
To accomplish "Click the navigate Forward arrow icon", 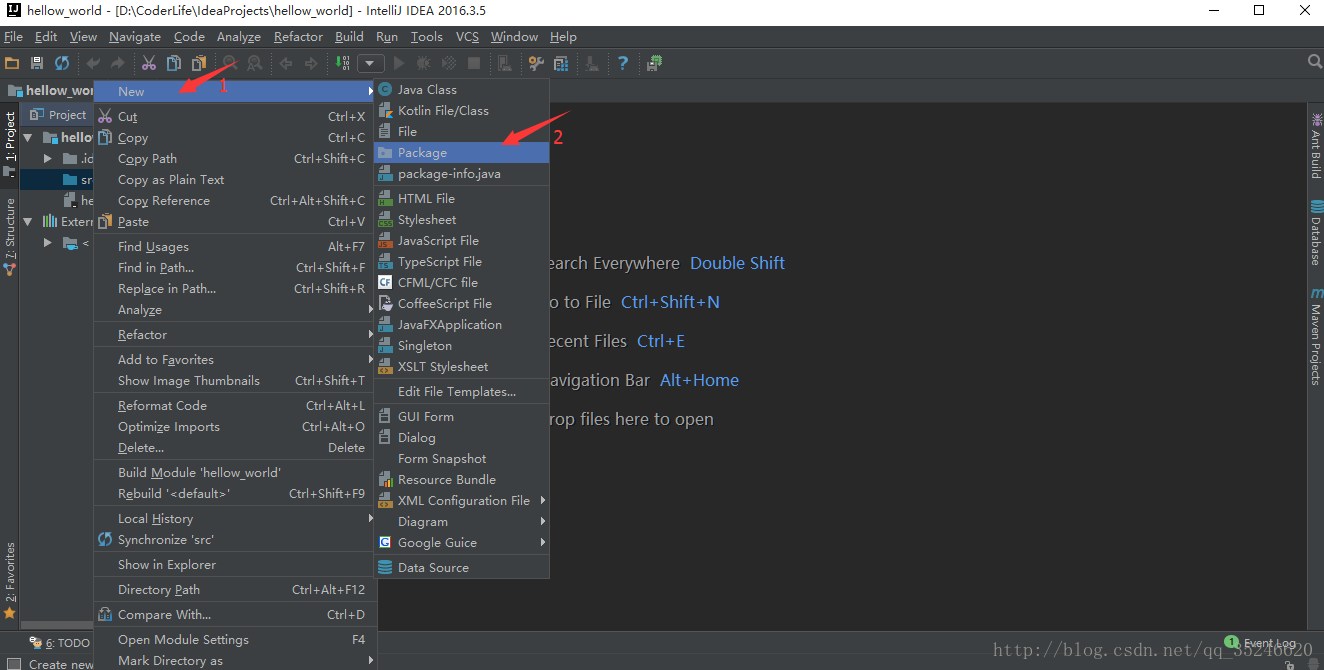I will [x=311, y=63].
